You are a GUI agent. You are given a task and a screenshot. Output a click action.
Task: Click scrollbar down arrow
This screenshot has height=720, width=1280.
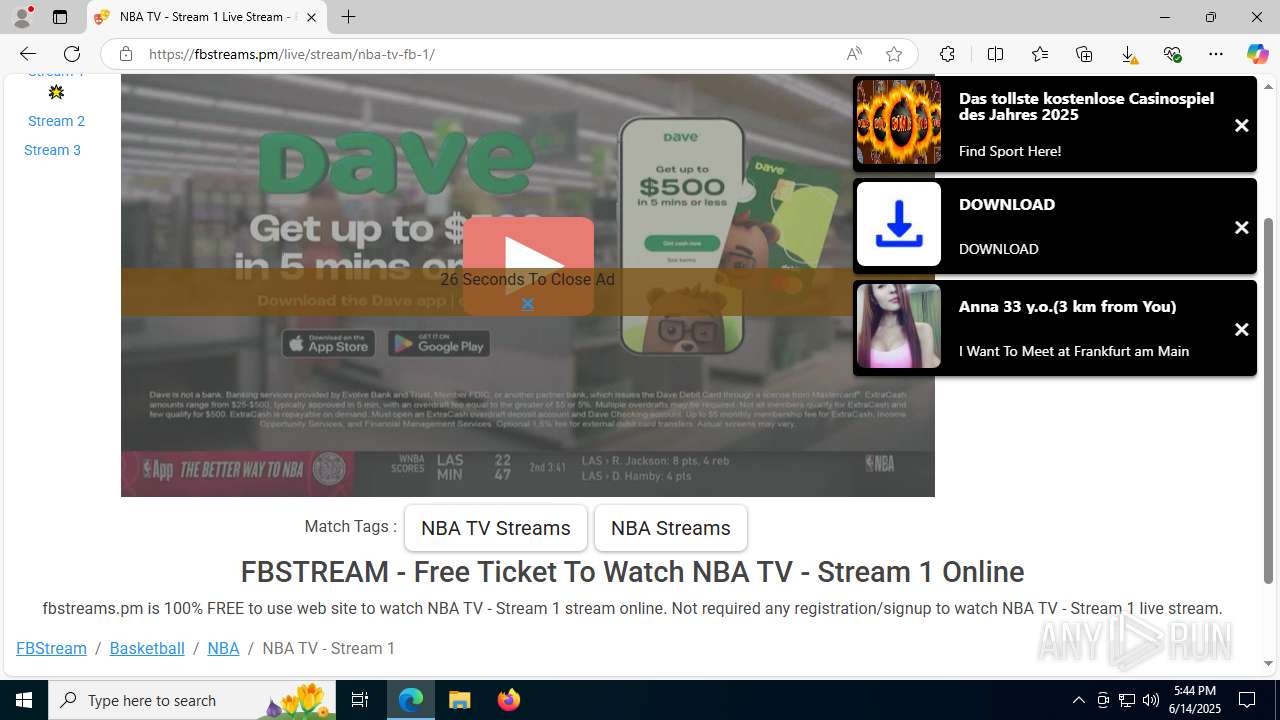(1269, 664)
